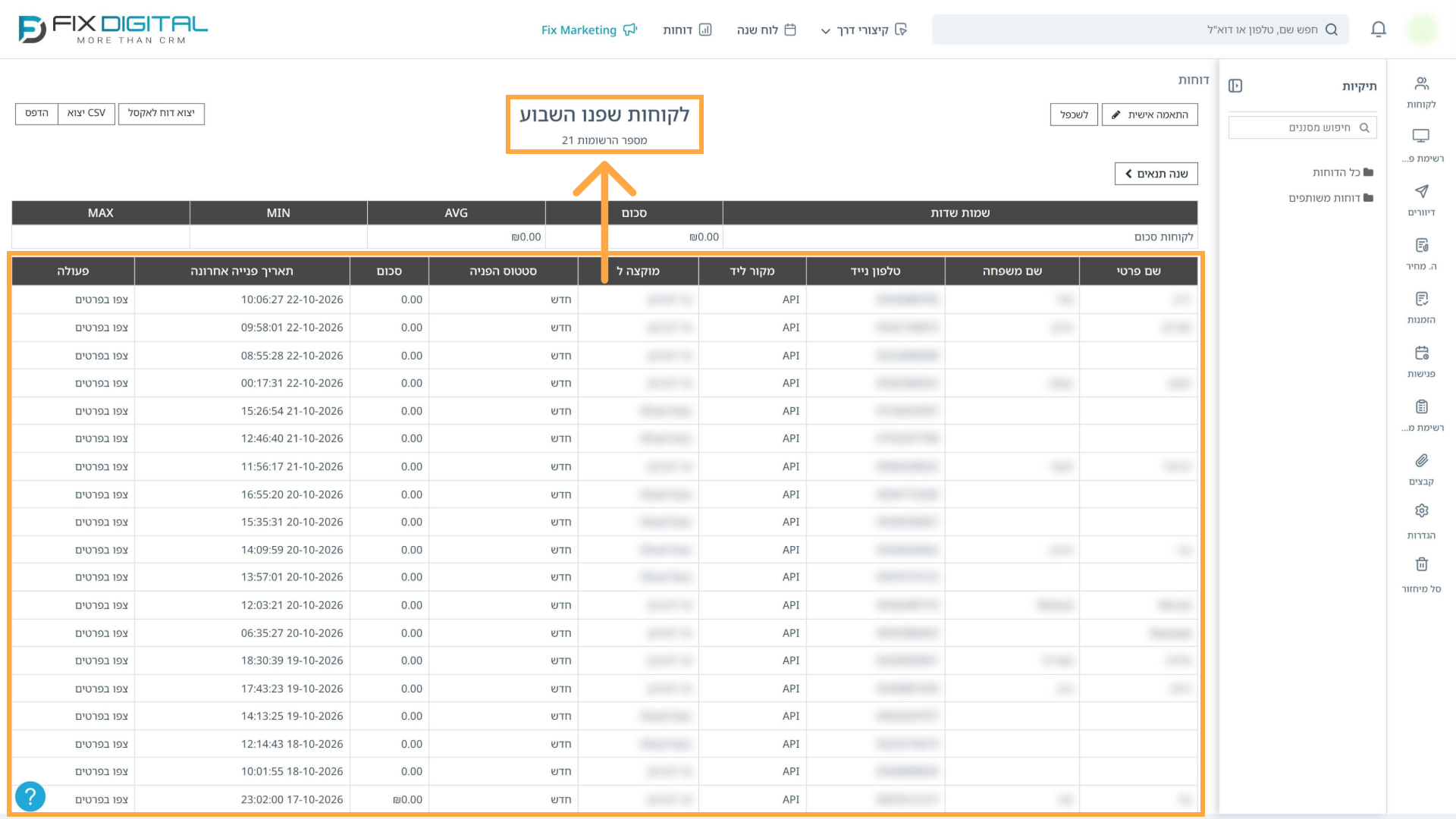Screen dimensions: 1456x819
Task: Open the notifications bell
Action: [x=1379, y=30]
